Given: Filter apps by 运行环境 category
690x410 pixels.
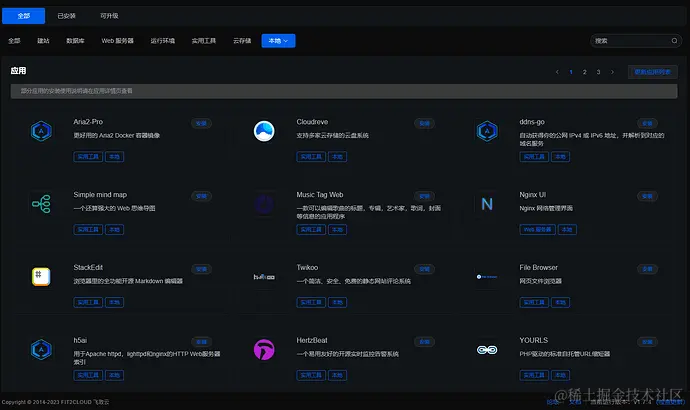Looking at the screenshot, I should pyautogui.click(x=163, y=41).
